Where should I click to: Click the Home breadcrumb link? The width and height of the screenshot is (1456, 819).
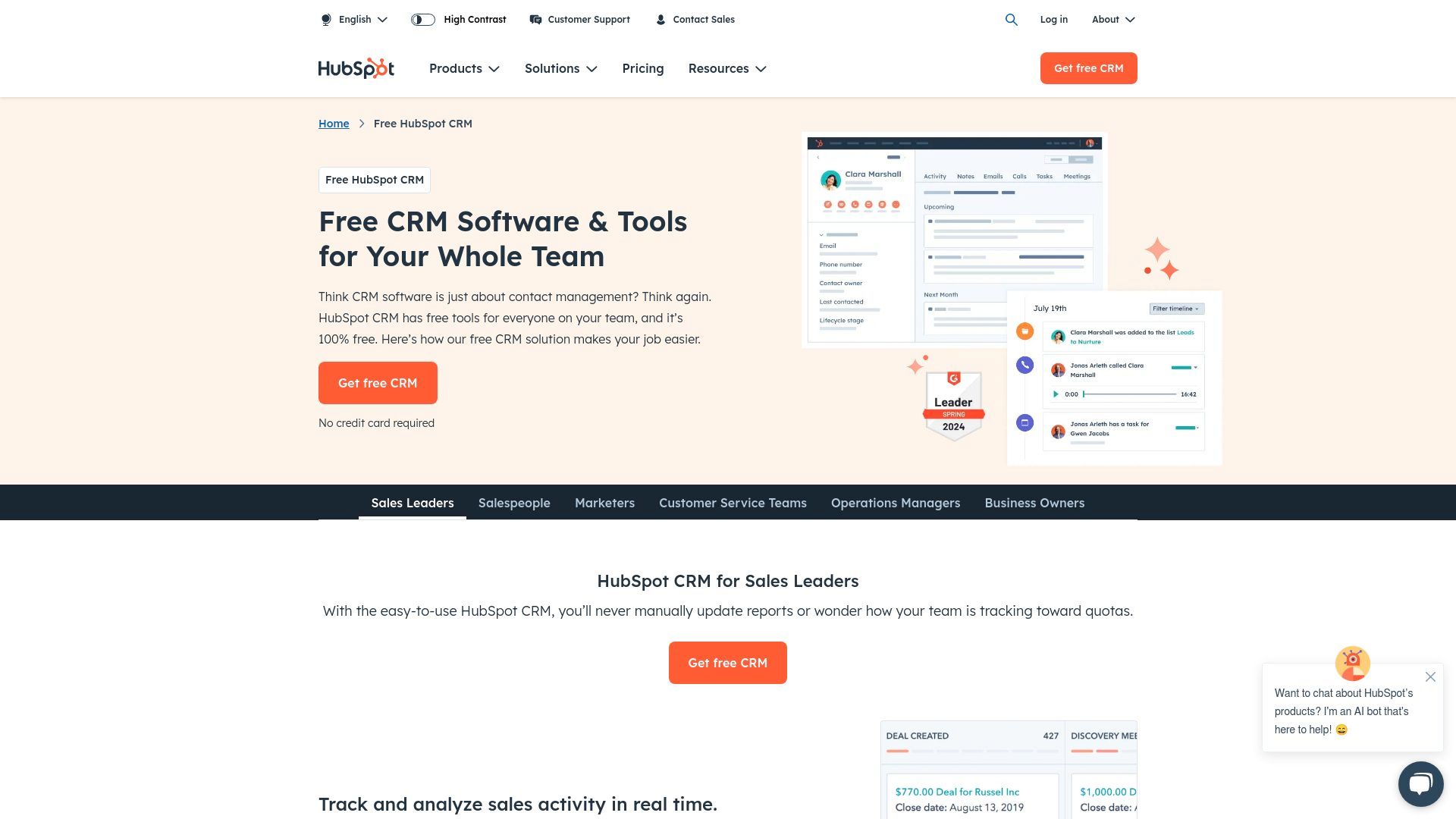pyautogui.click(x=333, y=123)
